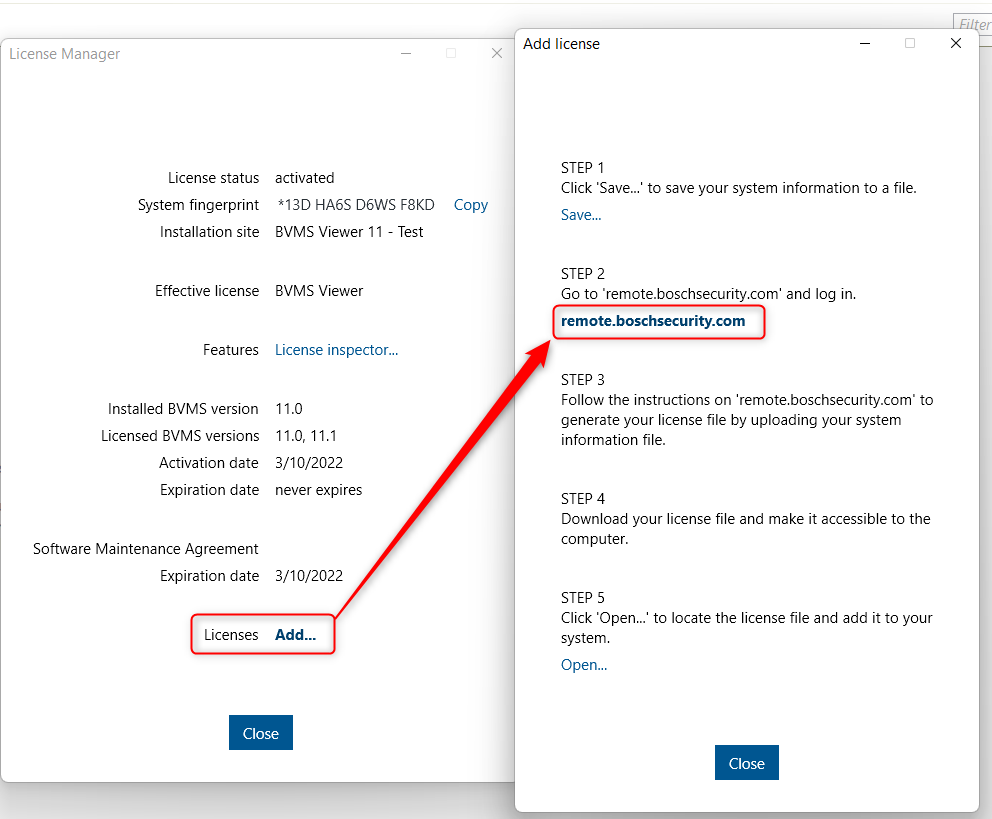
Task: Click Installed BVMS version value 11.0
Action: (x=288, y=409)
